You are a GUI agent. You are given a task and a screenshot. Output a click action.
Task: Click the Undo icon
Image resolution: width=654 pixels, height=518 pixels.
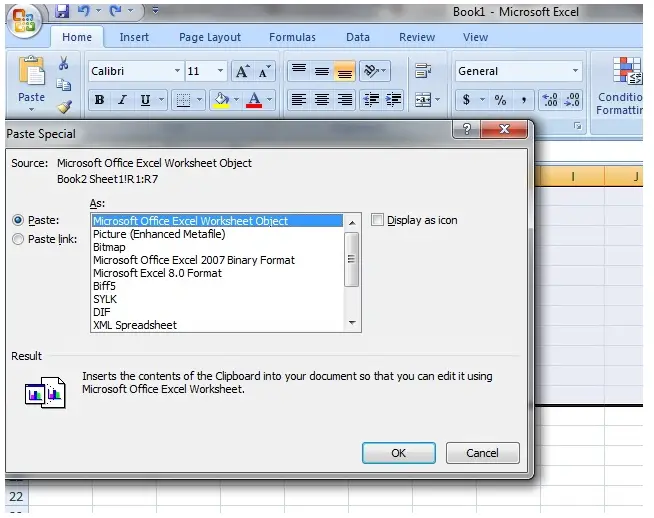tap(84, 11)
